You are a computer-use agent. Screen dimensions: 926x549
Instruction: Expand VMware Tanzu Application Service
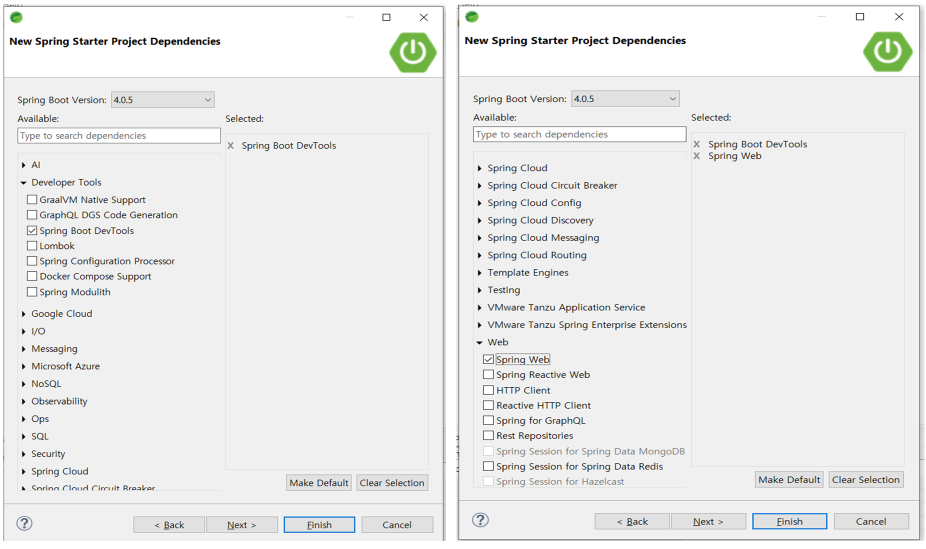pyautogui.click(x=480, y=308)
